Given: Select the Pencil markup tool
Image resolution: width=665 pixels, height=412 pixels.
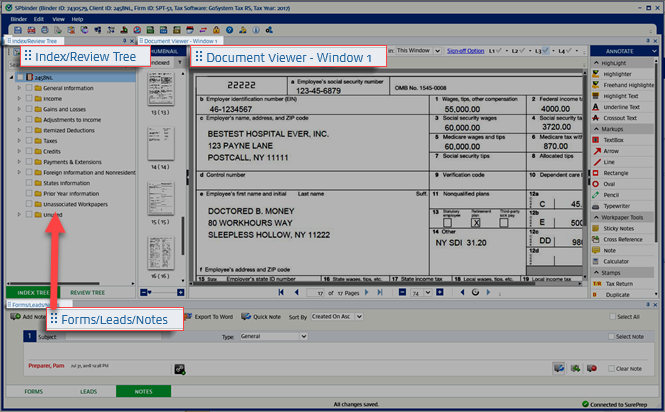Looking at the screenshot, I should click(x=611, y=193).
